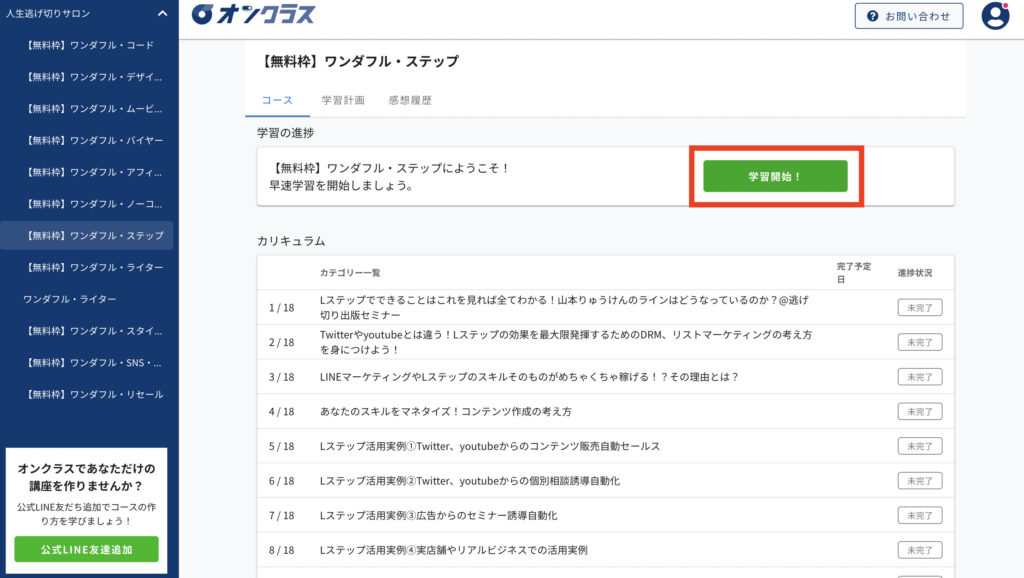Open lesson 3 about LINEマーケティング
The height and width of the screenshot is (578, 1024).
tap(528, 377)
